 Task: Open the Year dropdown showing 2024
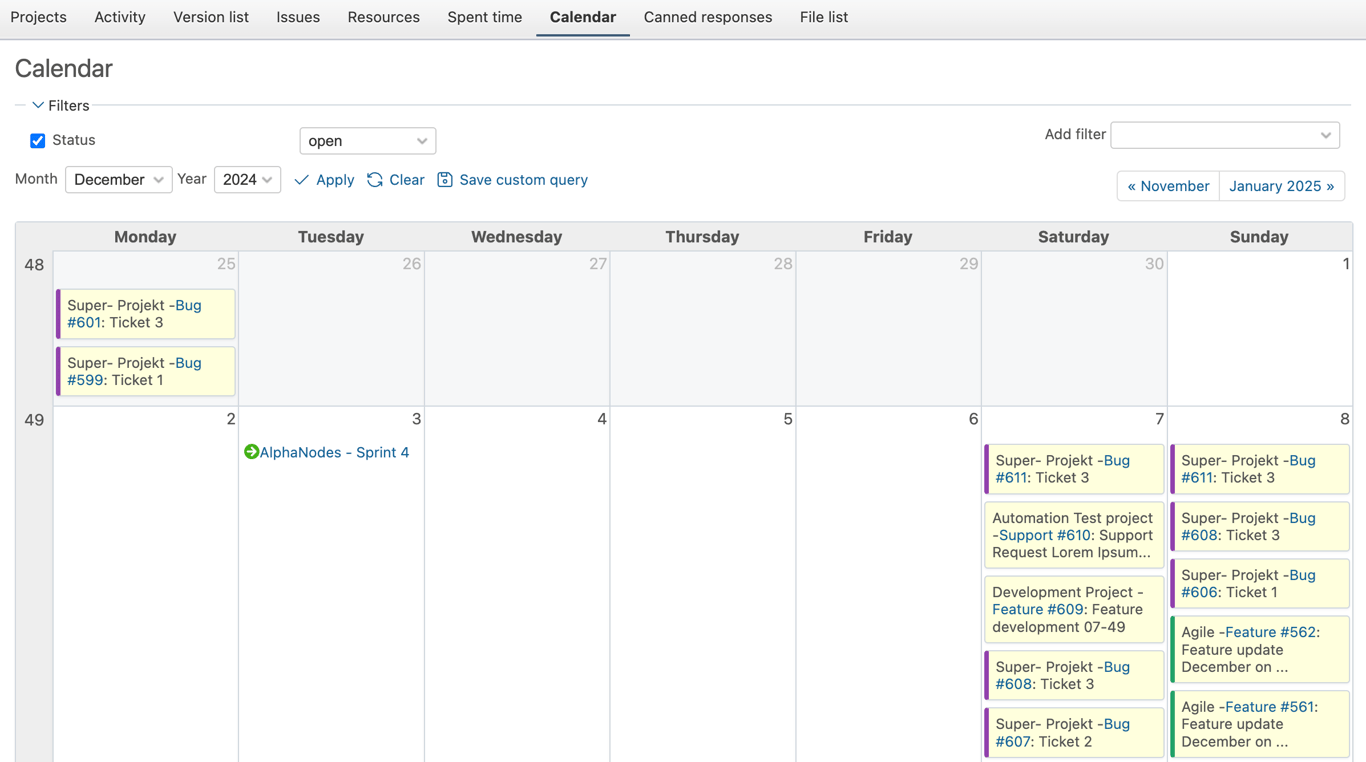(247, 179)
